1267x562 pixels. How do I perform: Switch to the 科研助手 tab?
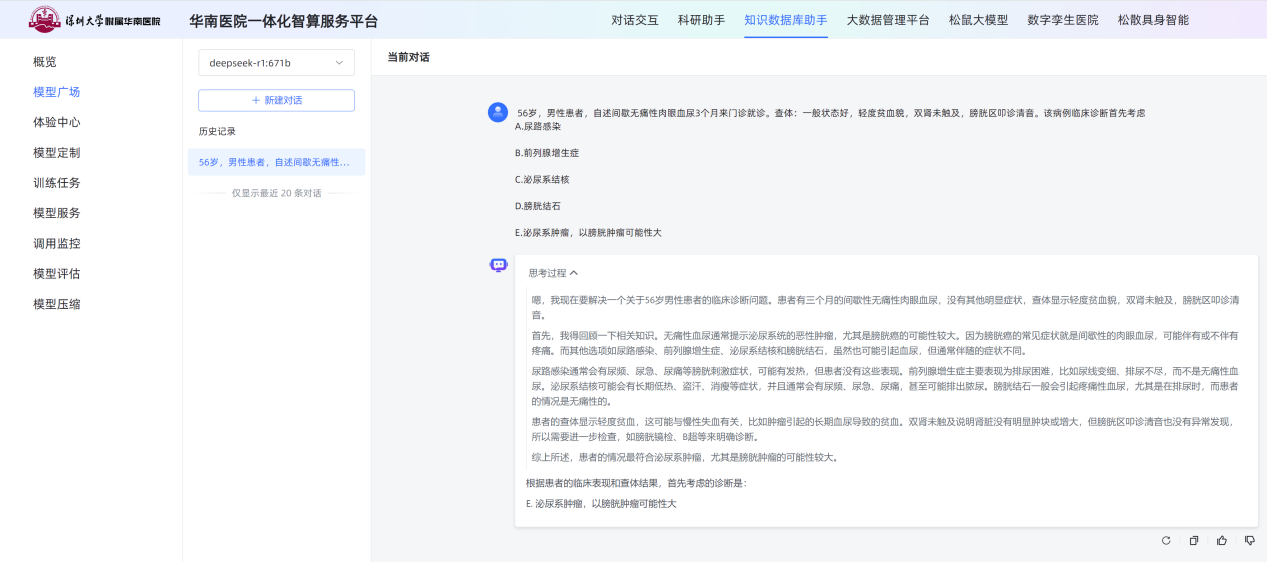pos(701,20)
